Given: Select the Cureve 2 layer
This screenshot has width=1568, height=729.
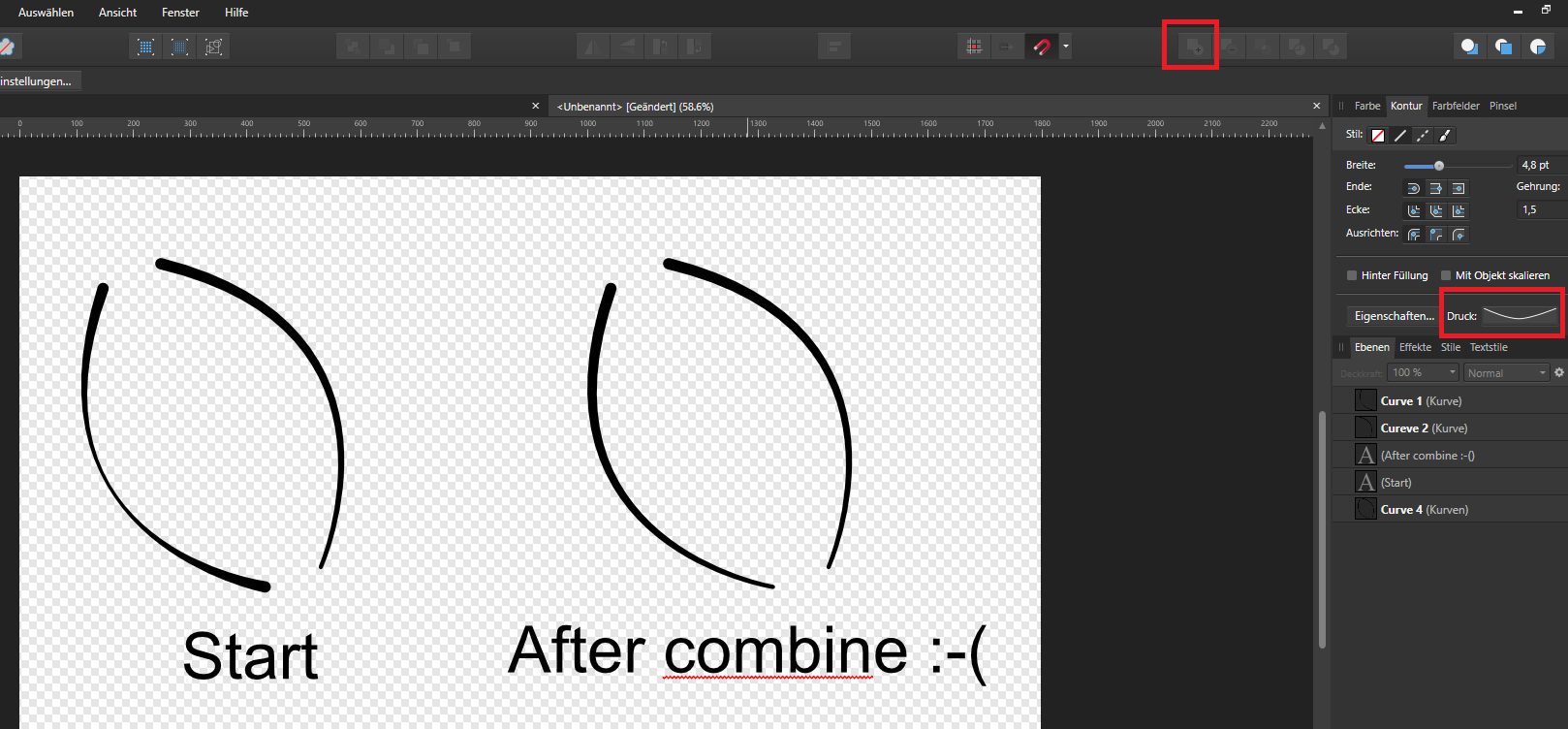Looking at the screenshot, I should point(1450,428).
